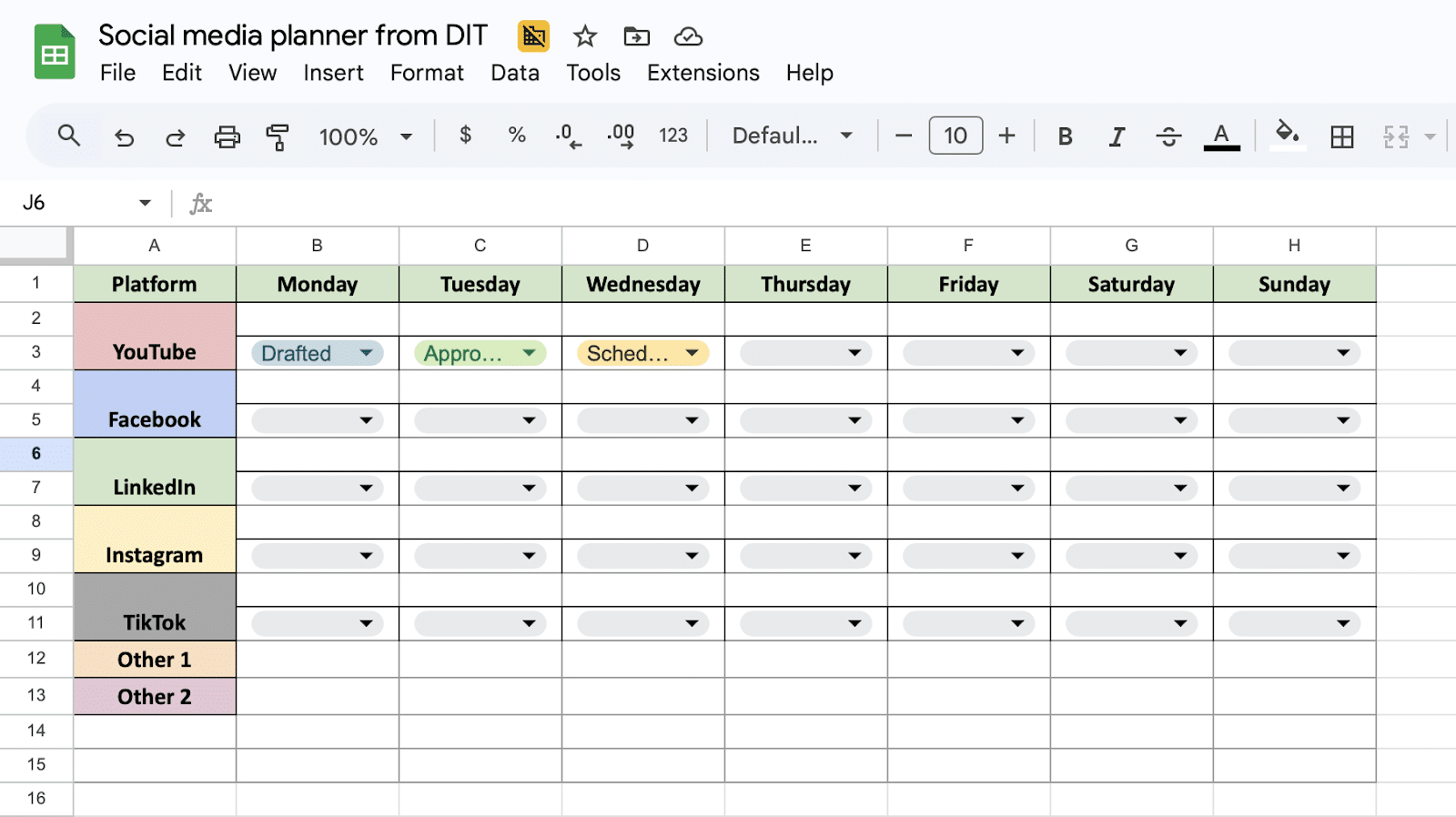The width and height of the screenshot is (1456, 817).
Task: Open the Edit menu
Action: (182, 73)
